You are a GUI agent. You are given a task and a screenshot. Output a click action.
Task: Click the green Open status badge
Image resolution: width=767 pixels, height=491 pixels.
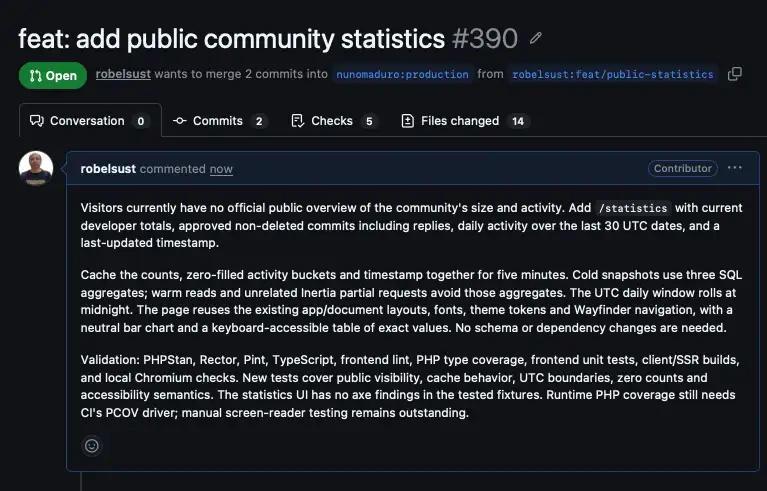tap(53, 75)
